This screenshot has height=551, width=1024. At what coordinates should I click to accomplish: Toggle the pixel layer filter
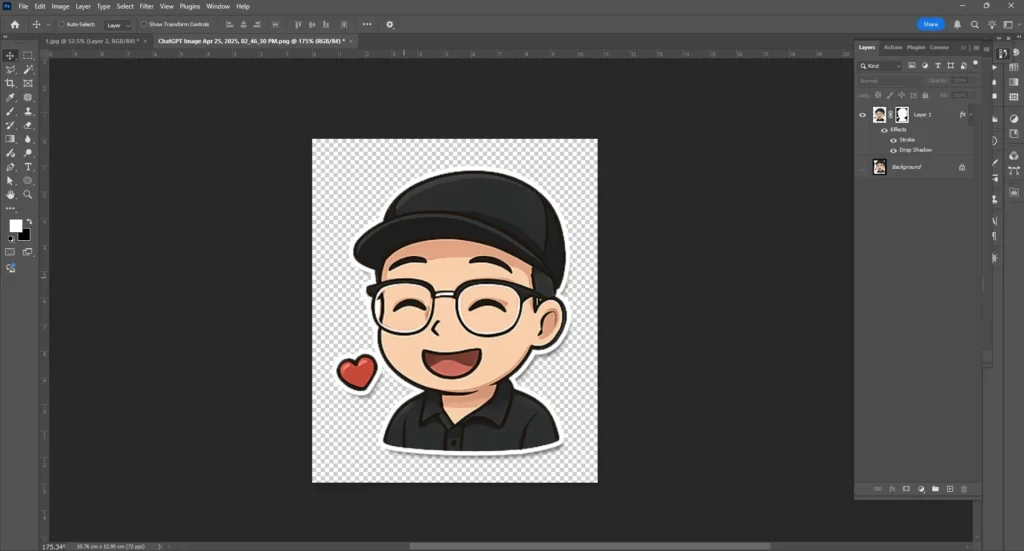[x=912, y=65]
